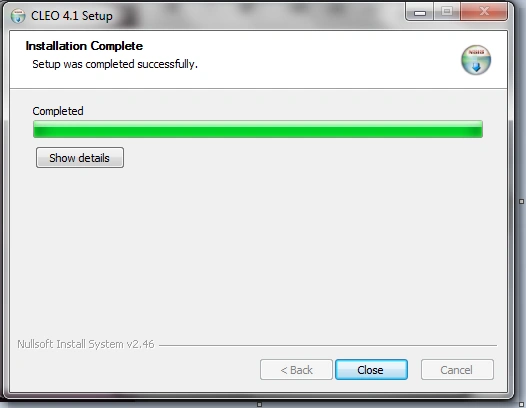Click the NSIS installer logo in header

click(x=476, y=60)
